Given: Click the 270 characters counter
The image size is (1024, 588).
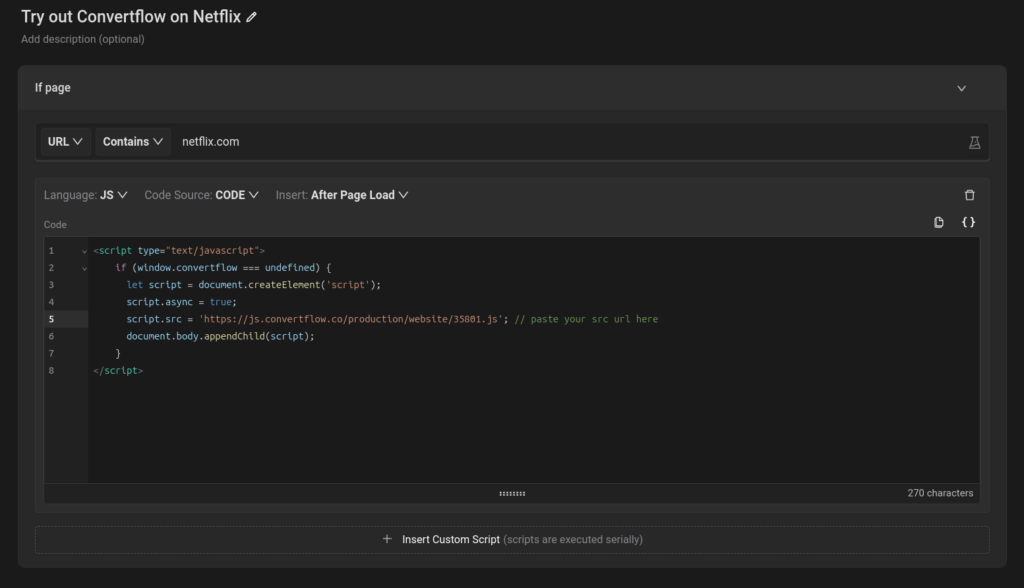Looking at the screenshot, I should (940, 493).
